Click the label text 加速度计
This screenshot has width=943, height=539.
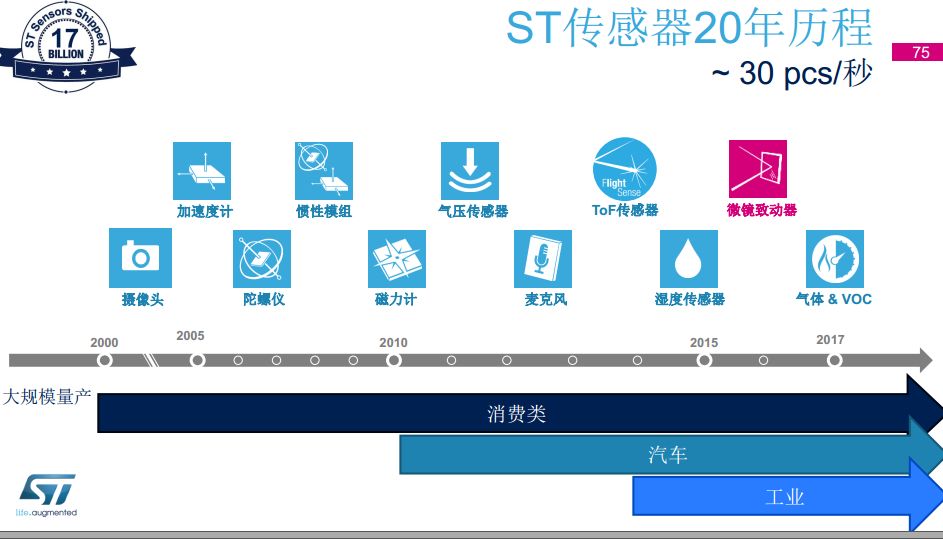pos(204,212)
